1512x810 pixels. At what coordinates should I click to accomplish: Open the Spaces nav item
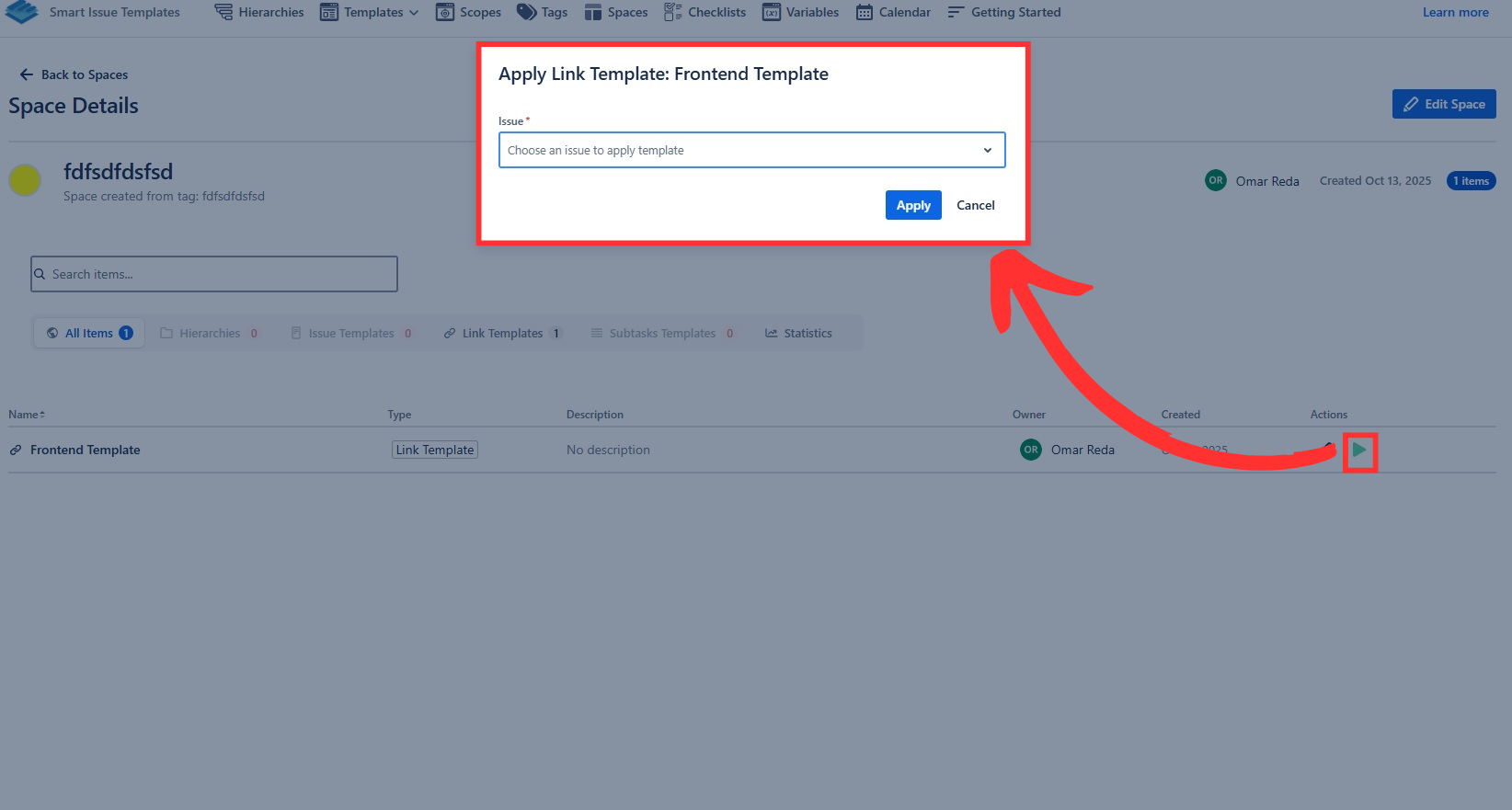tap(615, 12)
